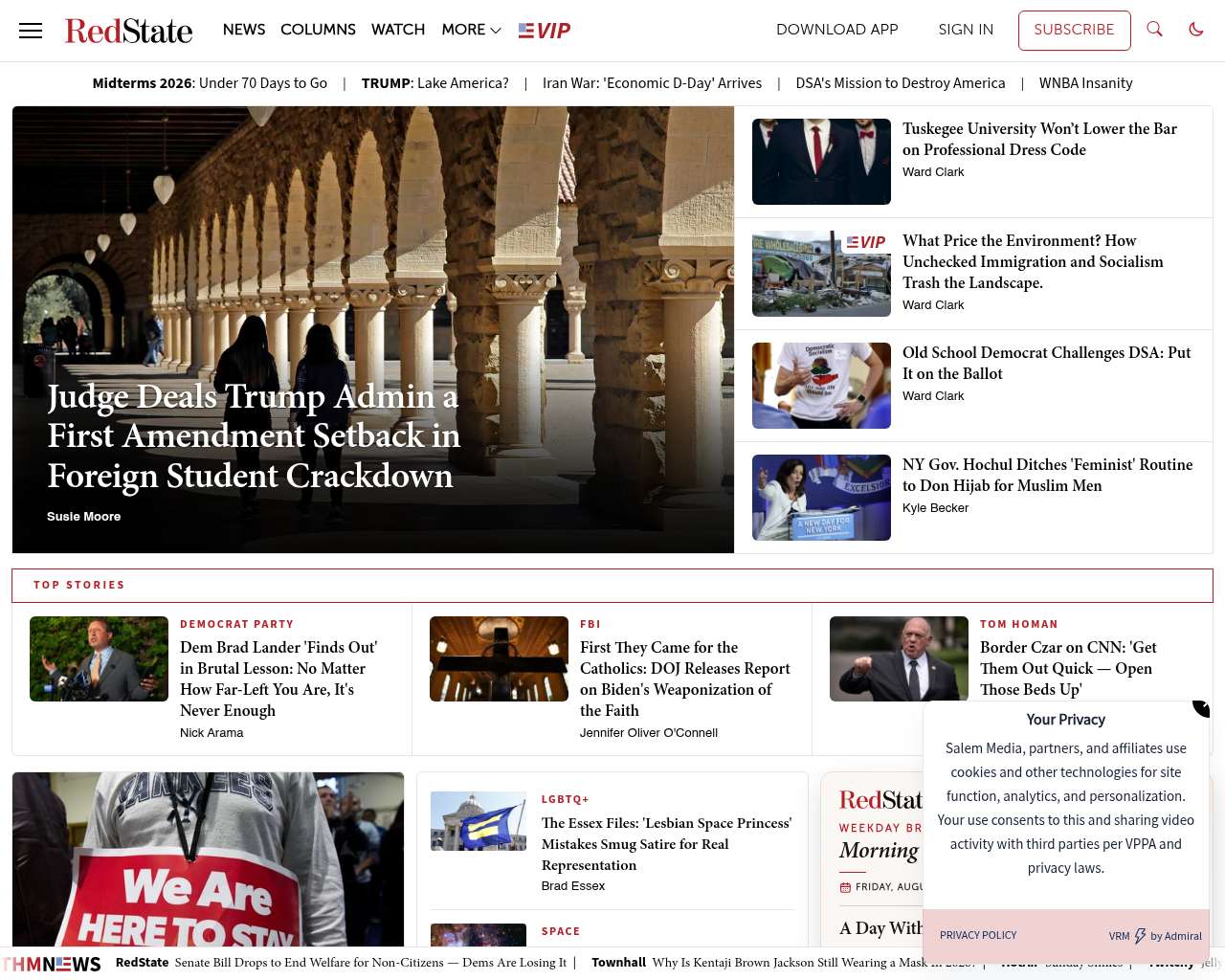Open author Kyle Becker's page
Image resolution: width=1225 pixels, height=980 pixels.
tap(935, 508)
